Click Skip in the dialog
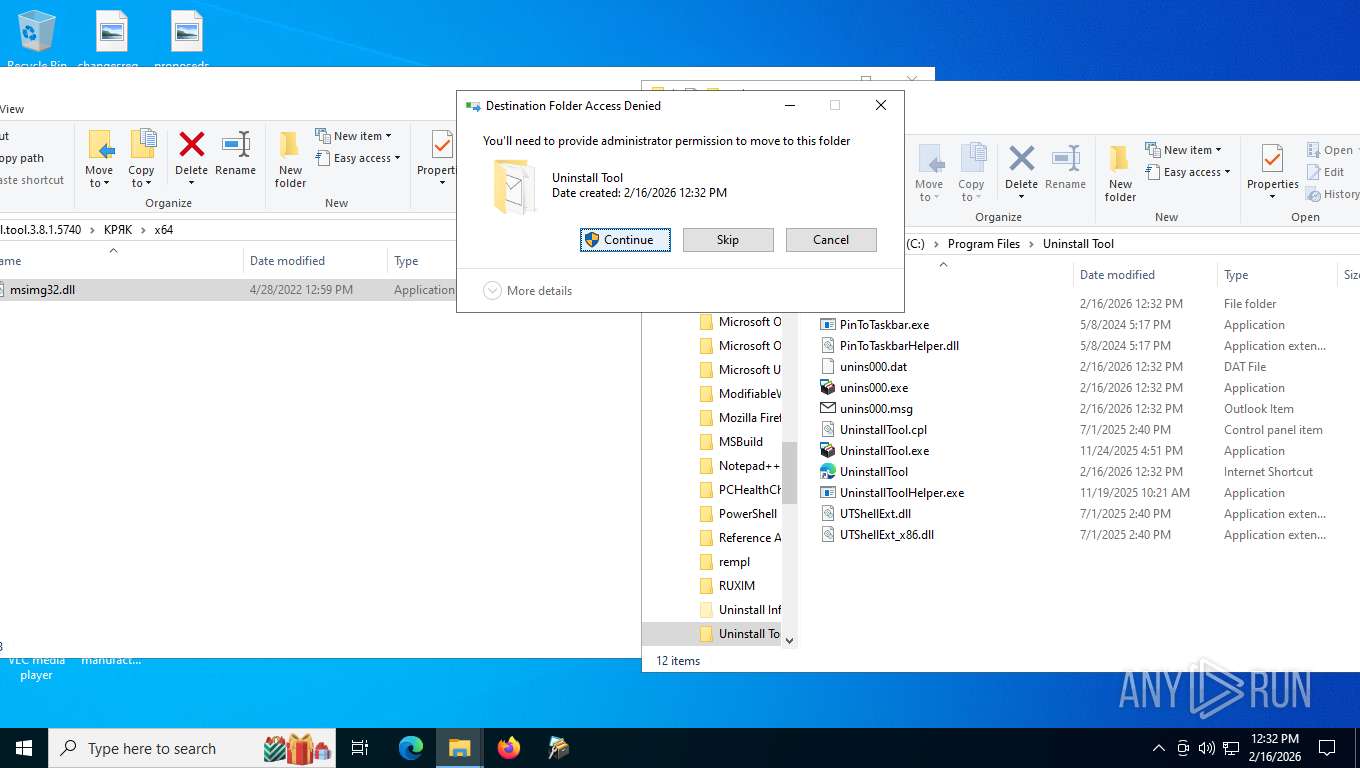 pyautogui.click(x=728, y=240)
